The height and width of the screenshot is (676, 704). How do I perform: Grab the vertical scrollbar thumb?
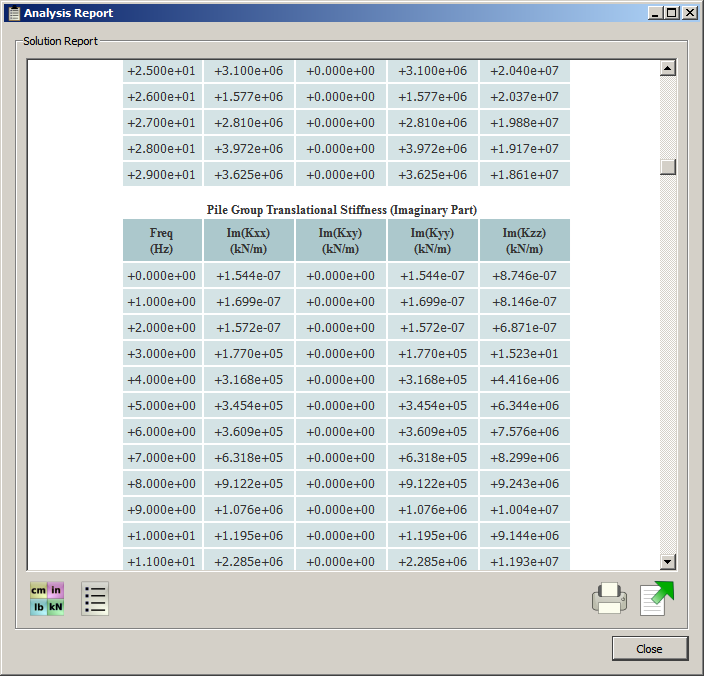(x=668, y=167)
